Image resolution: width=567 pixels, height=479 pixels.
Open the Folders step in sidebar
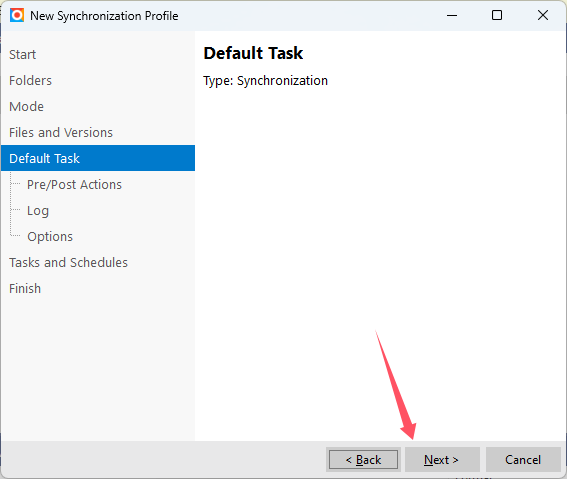click(30, 81)
